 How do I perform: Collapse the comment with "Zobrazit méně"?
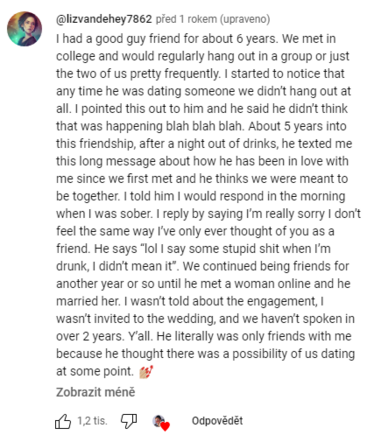tap(96, 392)
